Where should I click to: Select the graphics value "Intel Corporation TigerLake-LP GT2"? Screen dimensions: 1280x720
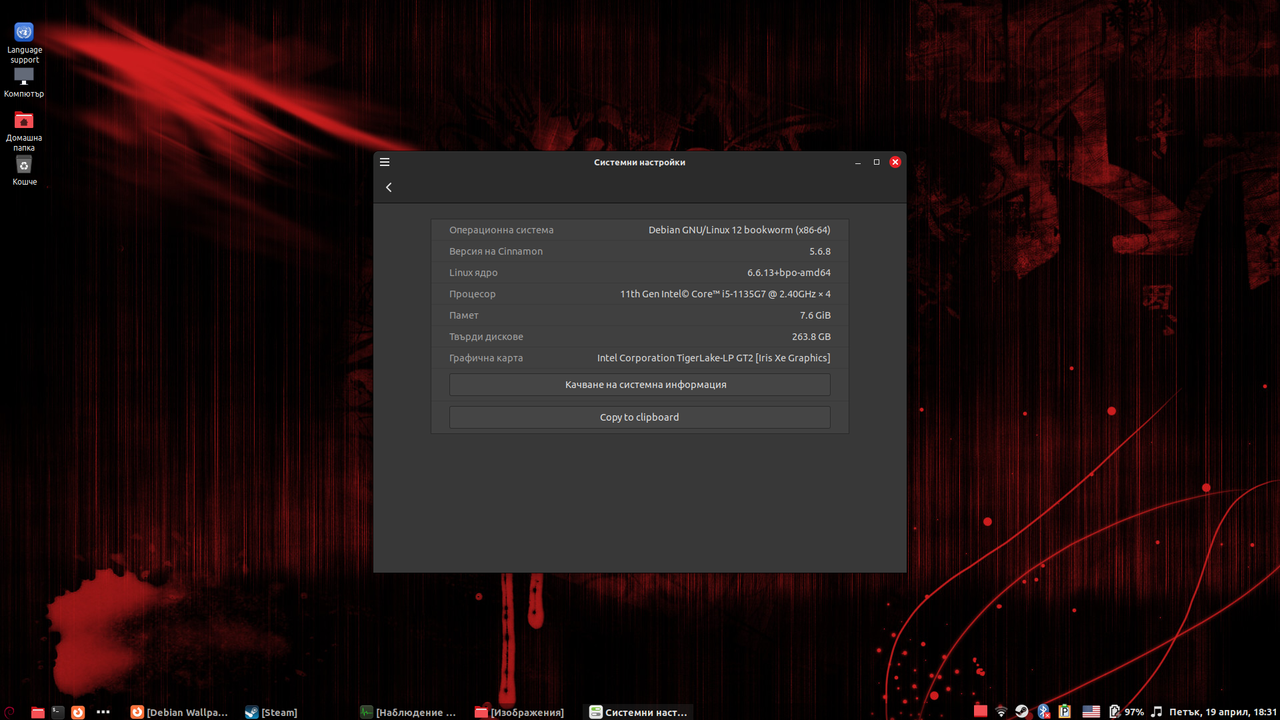pyautogui.click(x=675, y=358)
